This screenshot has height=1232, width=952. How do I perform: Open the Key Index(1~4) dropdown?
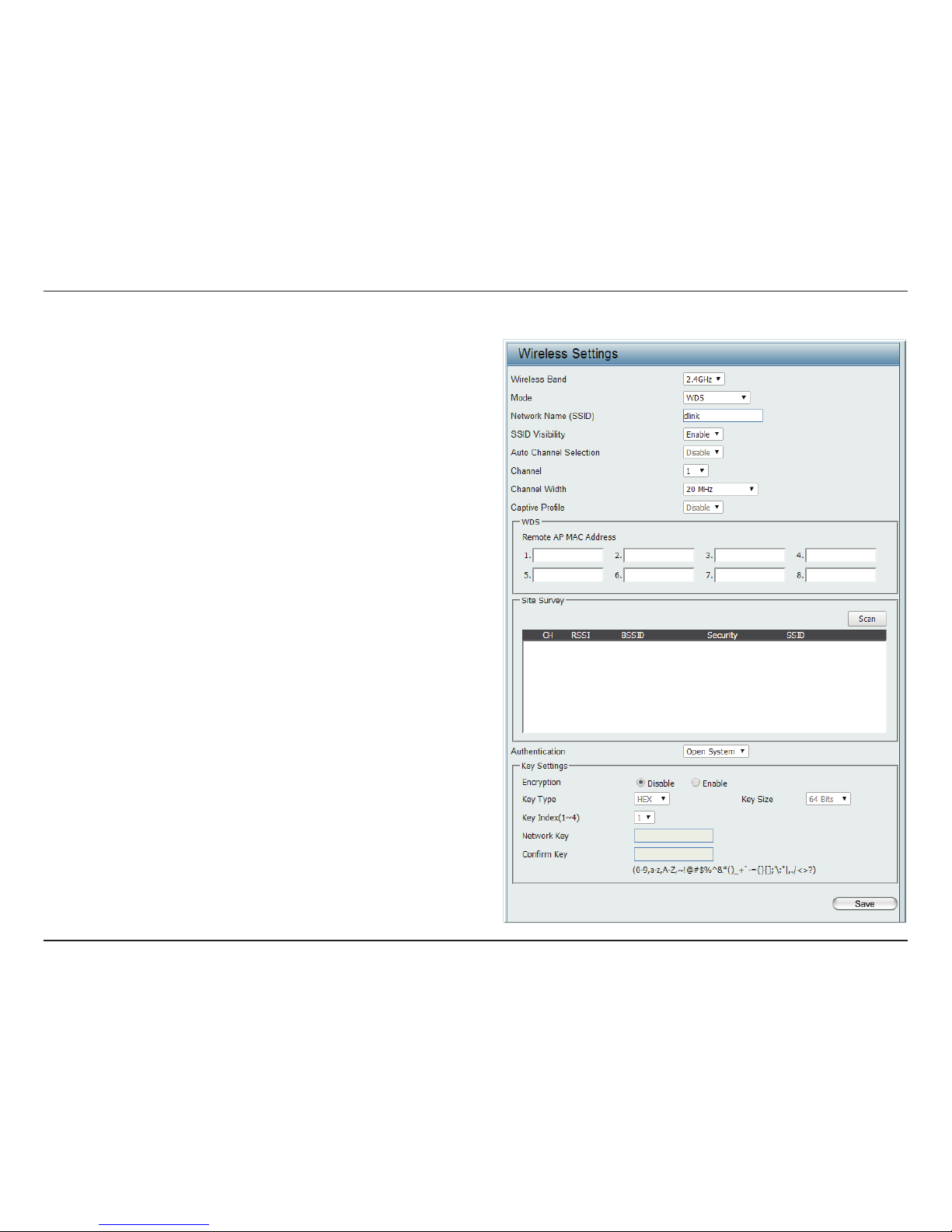[645, 818]
